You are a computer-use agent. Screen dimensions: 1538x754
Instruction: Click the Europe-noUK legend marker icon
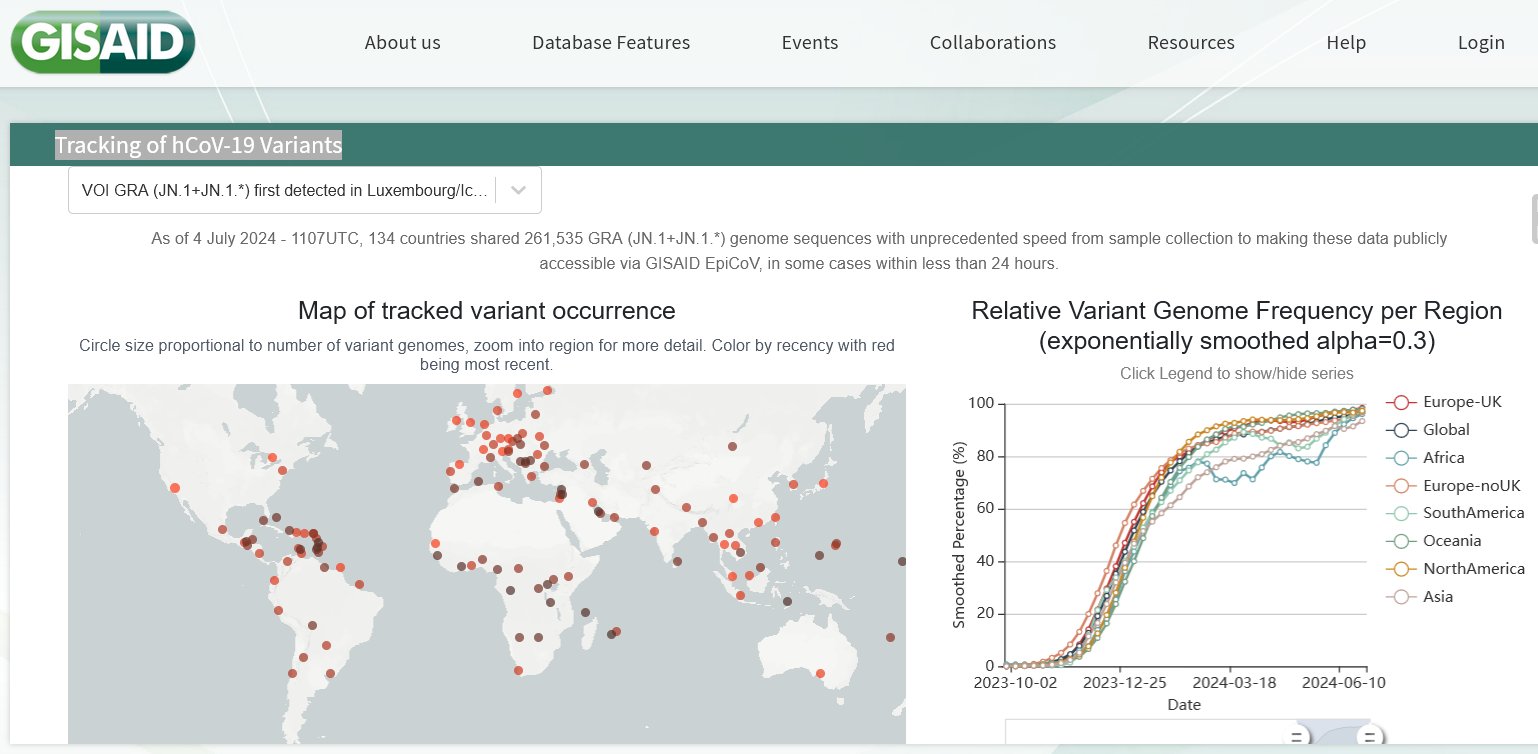pos(1401,486)
